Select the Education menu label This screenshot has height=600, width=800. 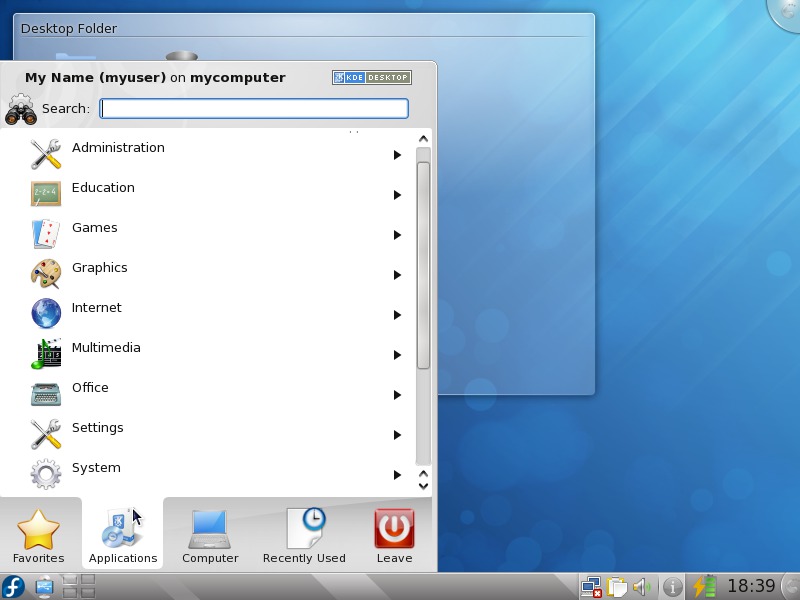(x=103, y=188)
